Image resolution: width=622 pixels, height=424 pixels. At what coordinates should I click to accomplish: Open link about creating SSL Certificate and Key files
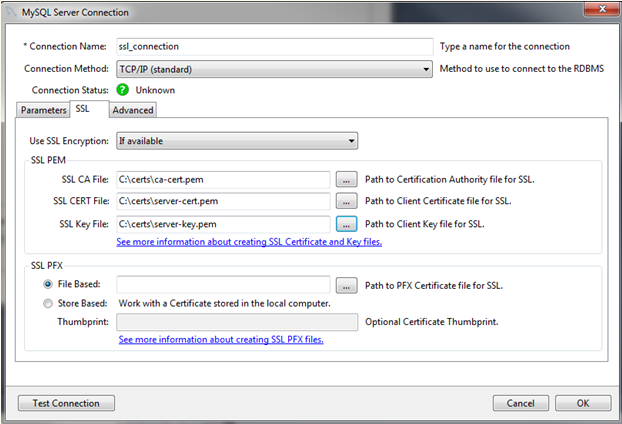point(249,242)
